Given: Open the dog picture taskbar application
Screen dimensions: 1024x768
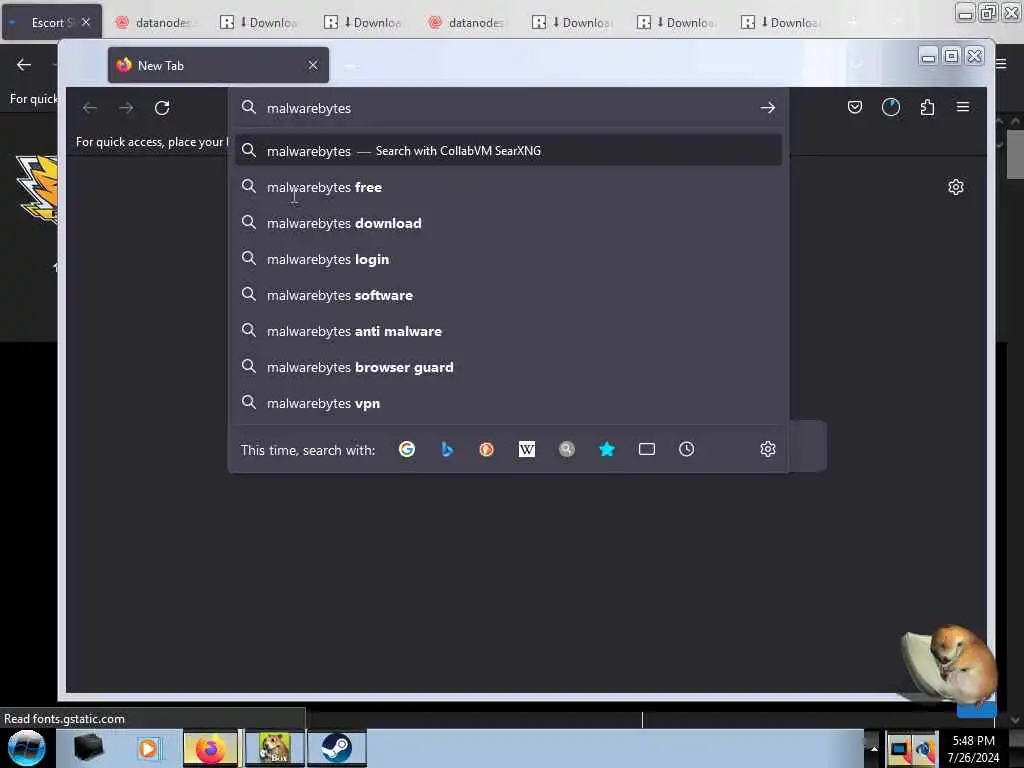Looking at the screenshot, I should pos(274,748).
